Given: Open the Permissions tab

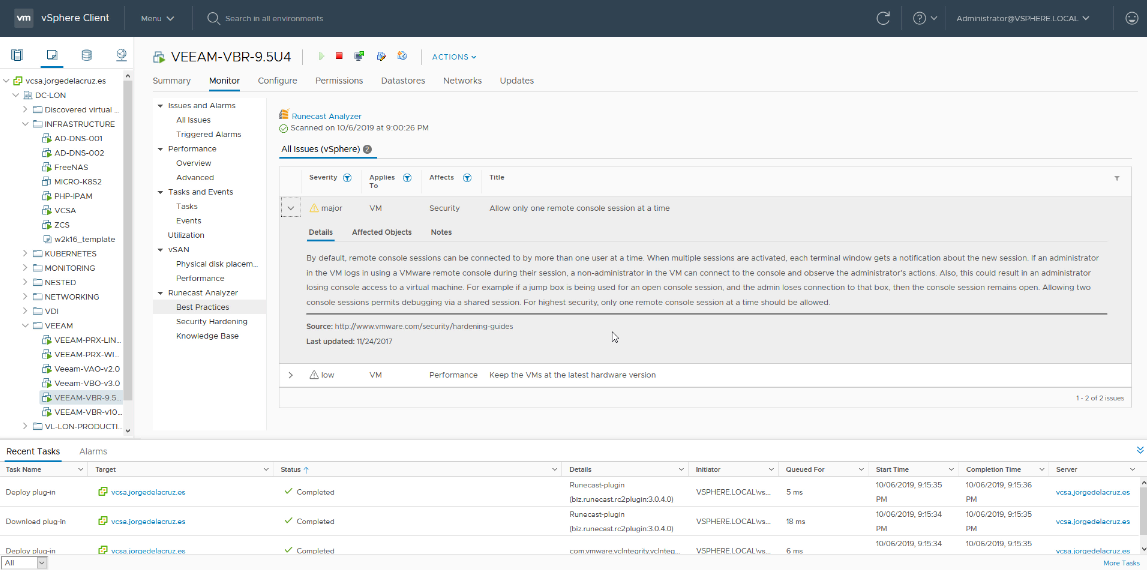Looking at the screenshot, I should [x=339, y=80].
